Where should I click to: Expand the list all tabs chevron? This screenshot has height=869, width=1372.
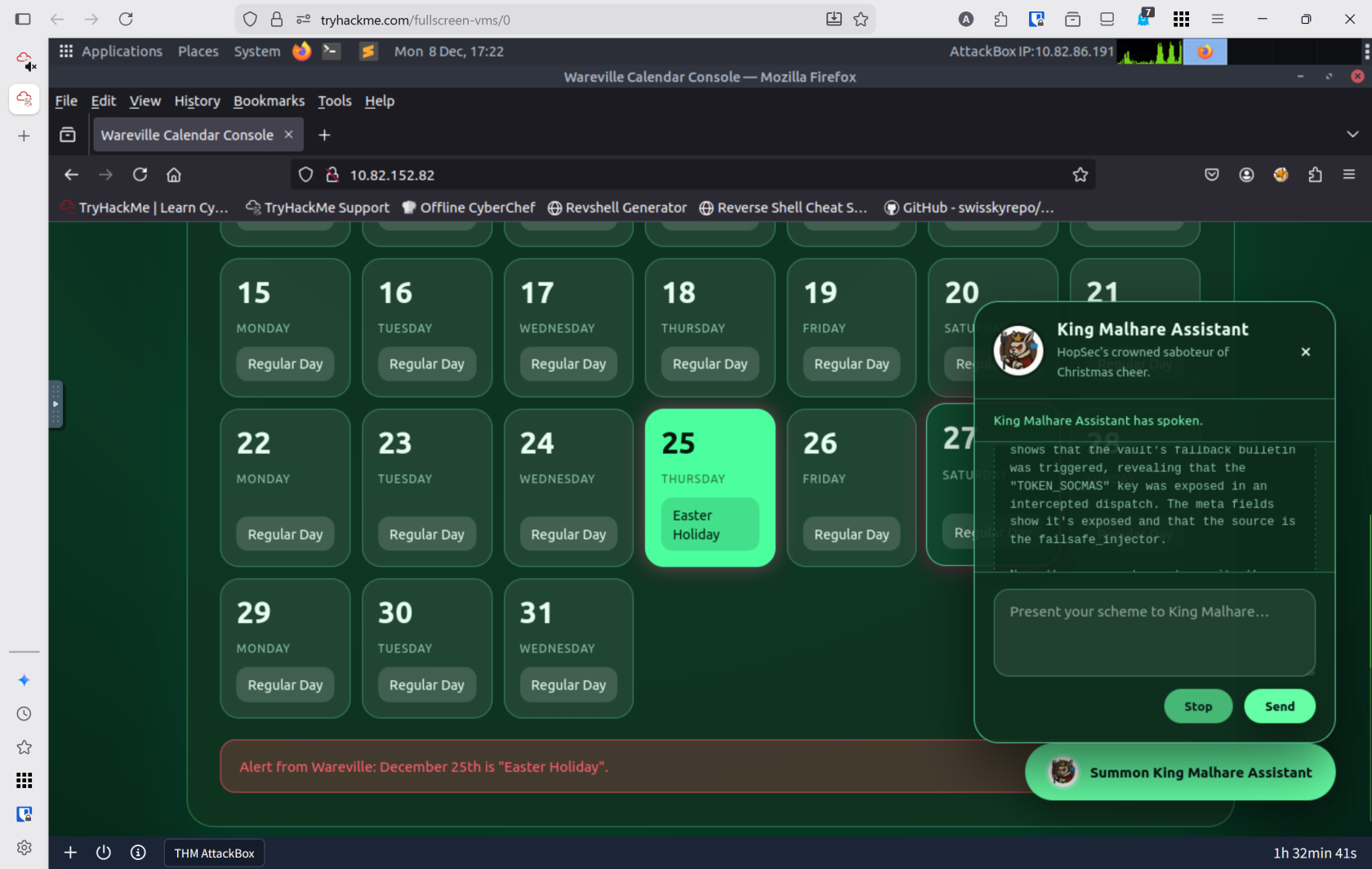tap(1352, 135)
